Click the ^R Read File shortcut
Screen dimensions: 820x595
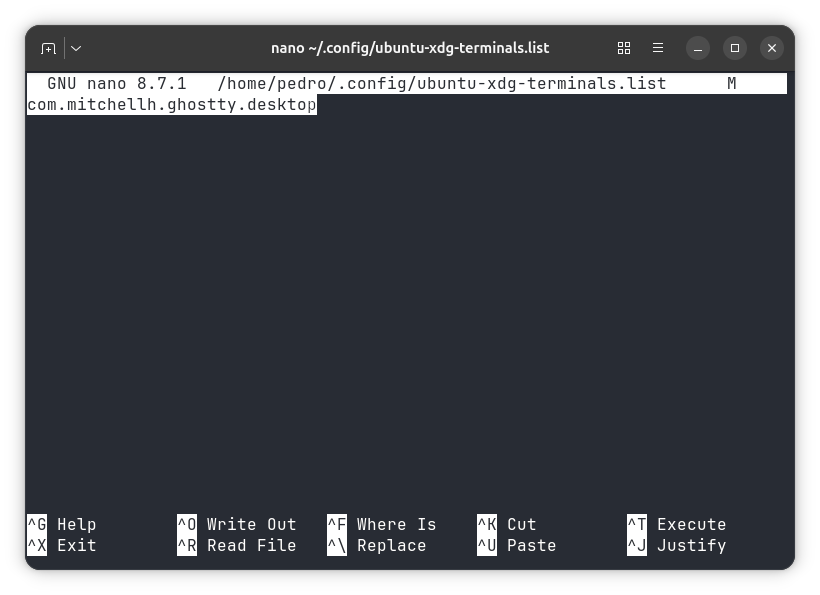click(x=237, y=546)
